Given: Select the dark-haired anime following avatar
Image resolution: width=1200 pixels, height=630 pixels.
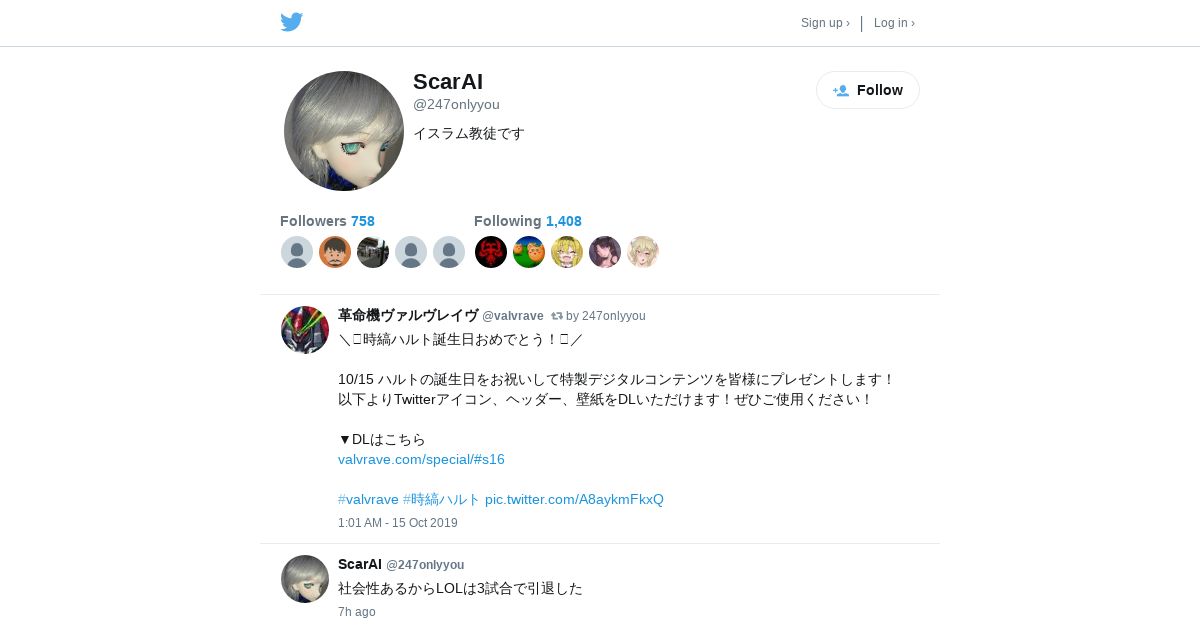Looking at the screenshot, I should [x=605, y=252].
